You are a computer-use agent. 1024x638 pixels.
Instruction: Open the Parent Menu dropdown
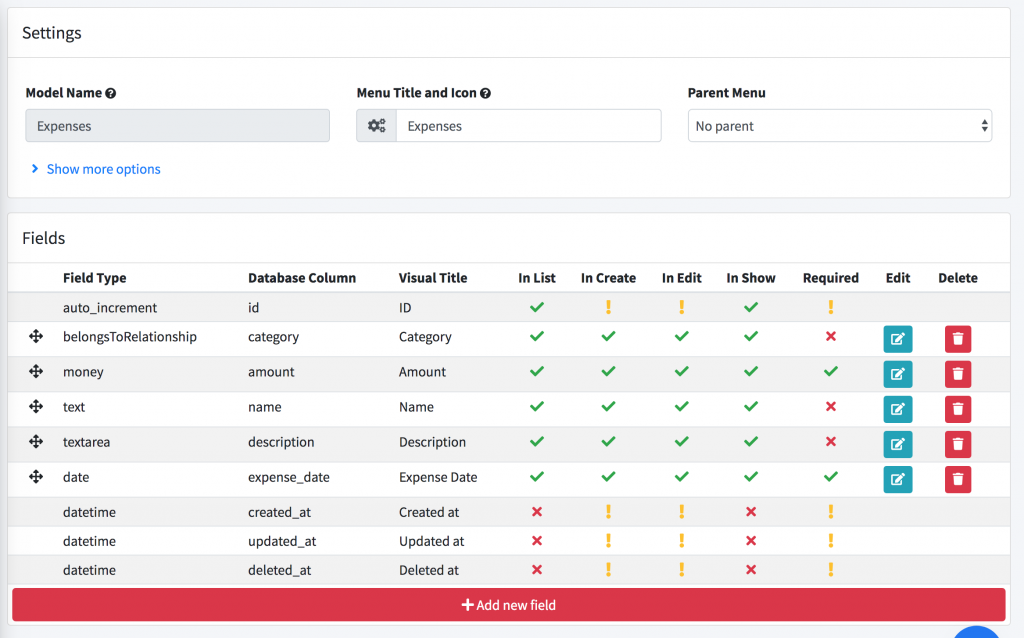click(x=839, y=125)
